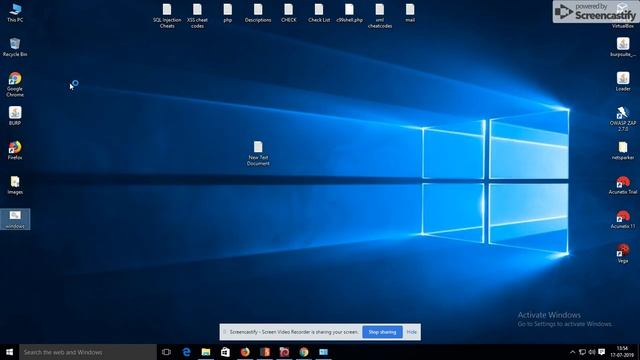The width and height of the screenshot is (640, 360).
Task: Select the Check List file icon
Action: [x=319, y=13]
